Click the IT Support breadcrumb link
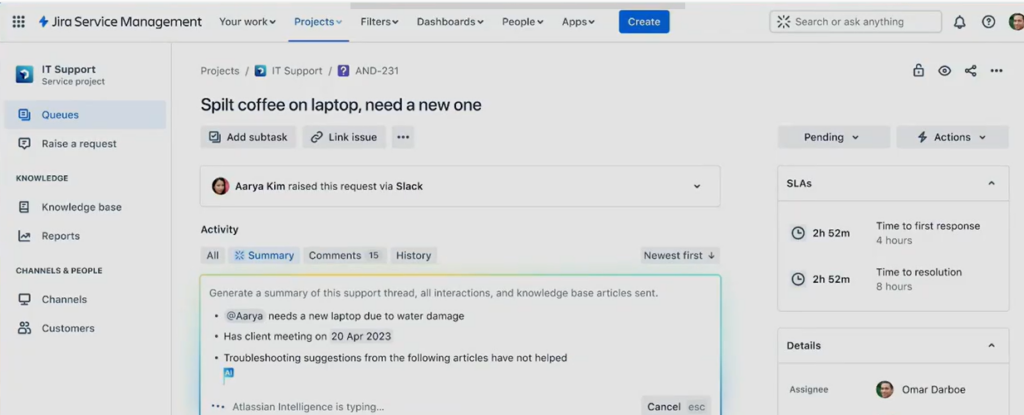1024x415 pixels. [x=297, y=71]
